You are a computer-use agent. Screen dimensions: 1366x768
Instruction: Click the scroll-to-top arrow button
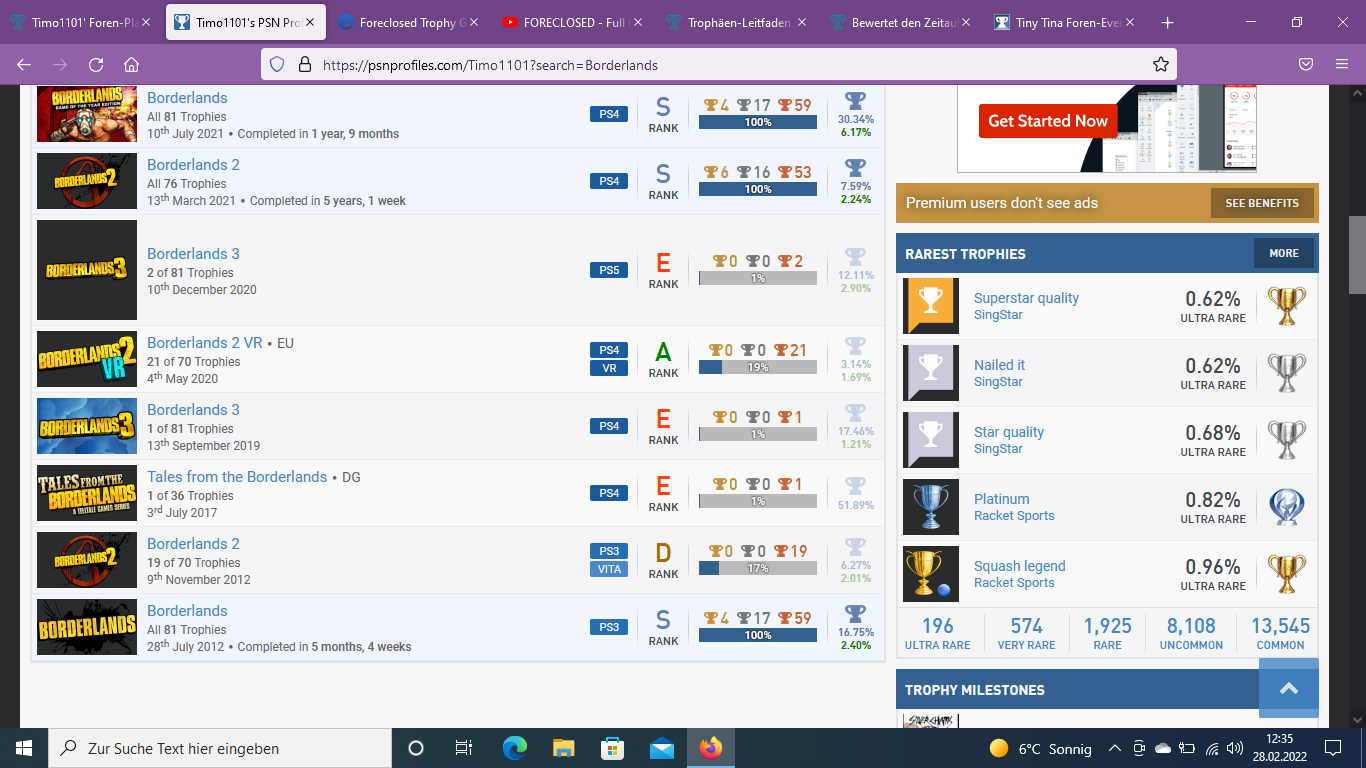pyautogui.click(x=1288, y=688)
